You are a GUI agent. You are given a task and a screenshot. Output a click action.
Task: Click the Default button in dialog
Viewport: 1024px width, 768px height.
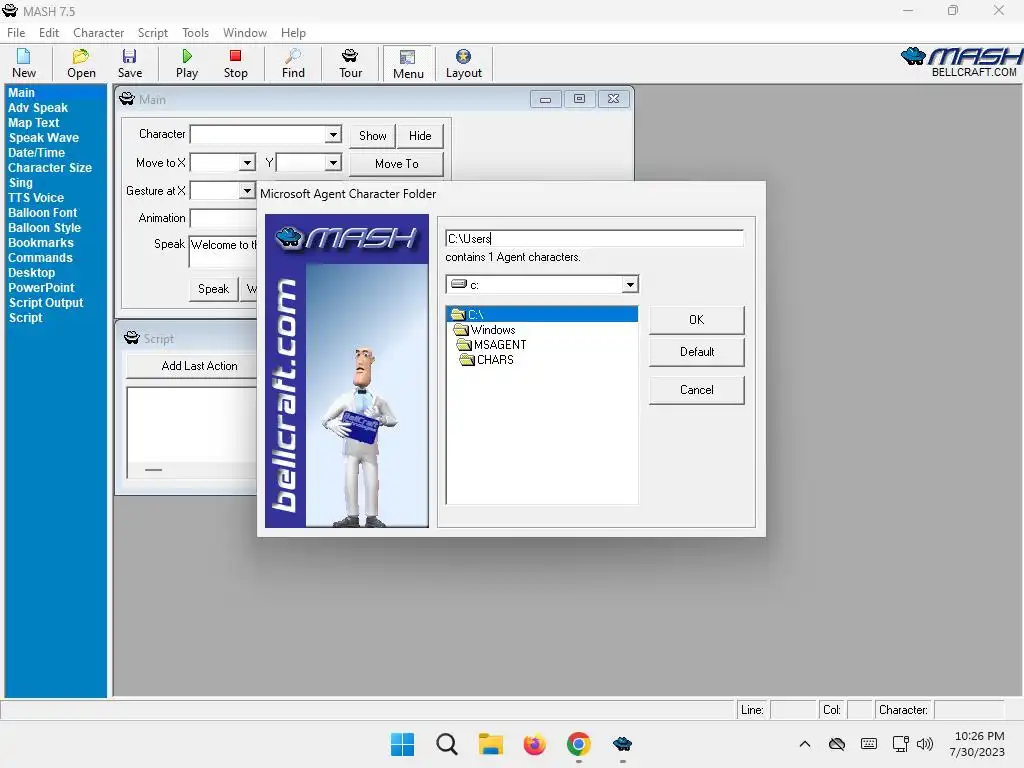pos(697,352)
